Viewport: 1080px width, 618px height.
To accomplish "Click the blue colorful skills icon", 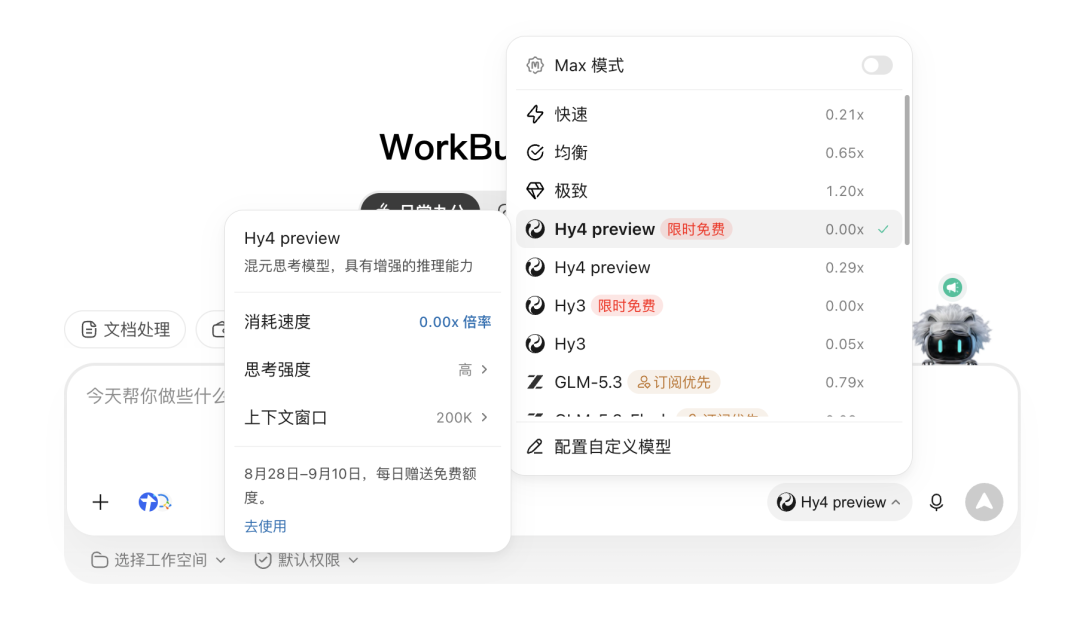I will coord(154,502).
